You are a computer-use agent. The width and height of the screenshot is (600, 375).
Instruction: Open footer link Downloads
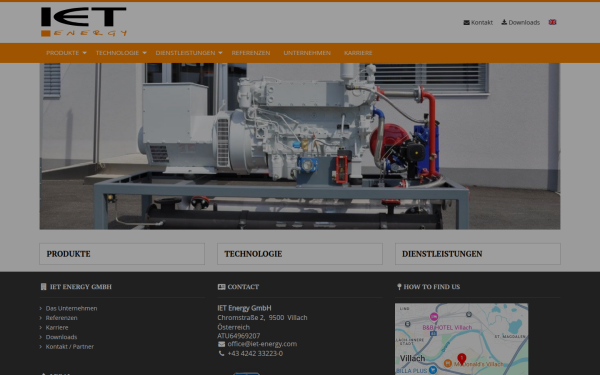click(61, 337)
